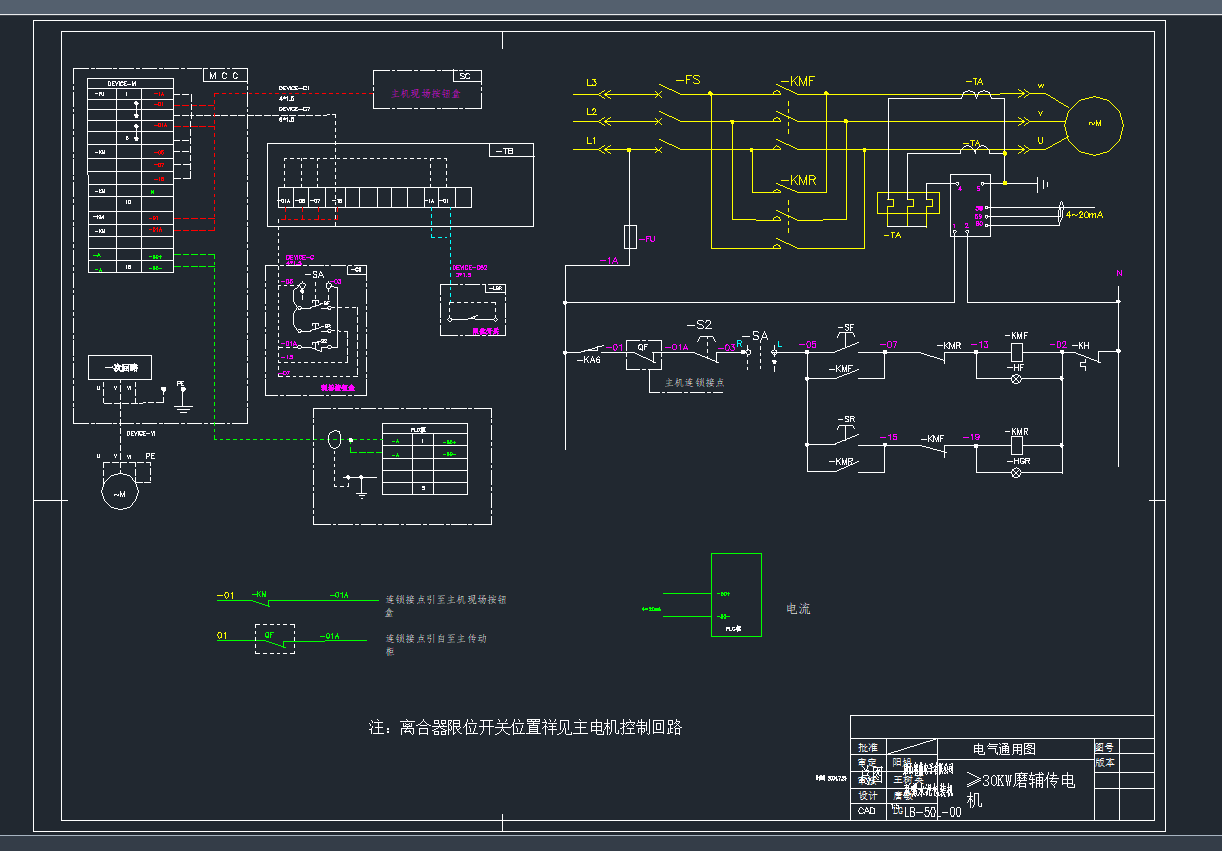The image size is (1222, 851).
Task: Click the yellow three-phase motor symbol
Action: [1093, 124]
